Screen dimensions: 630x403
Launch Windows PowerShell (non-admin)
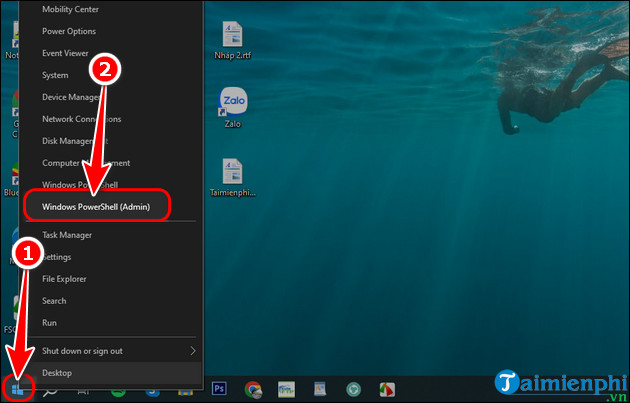pos(111,185)
